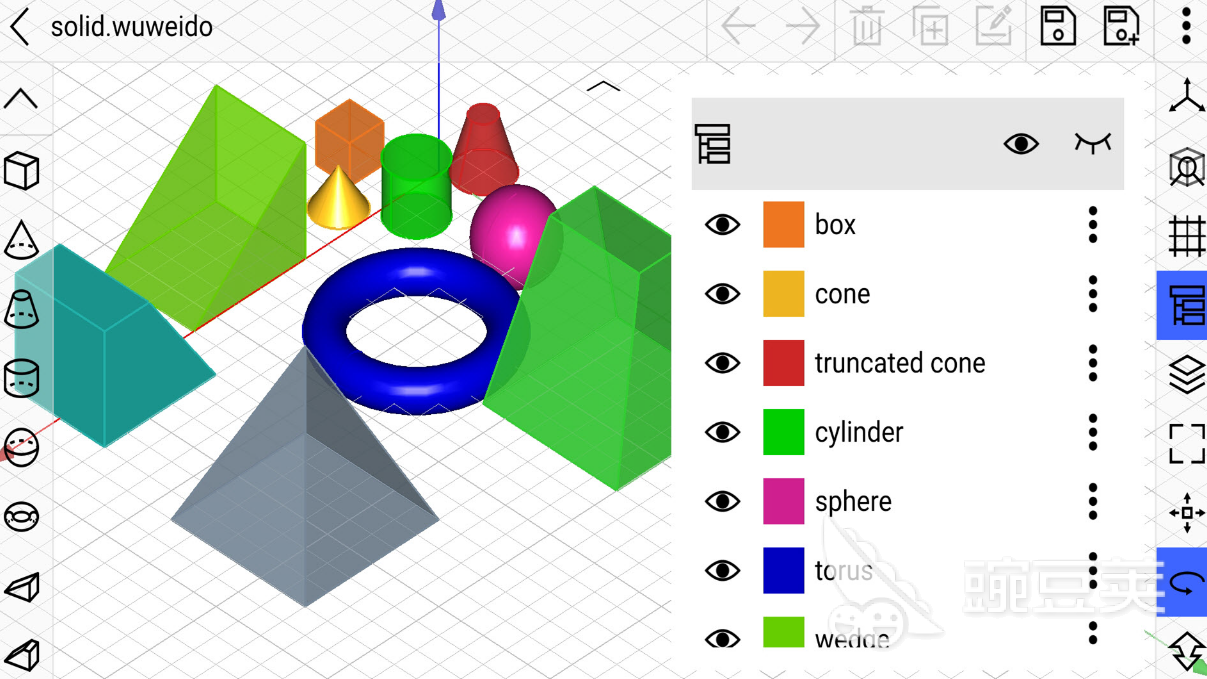The height and width of the screenshot is (679, 1207).
Task: Hide all objects with header closed-eye icon
Action: tap(1093, 144)
